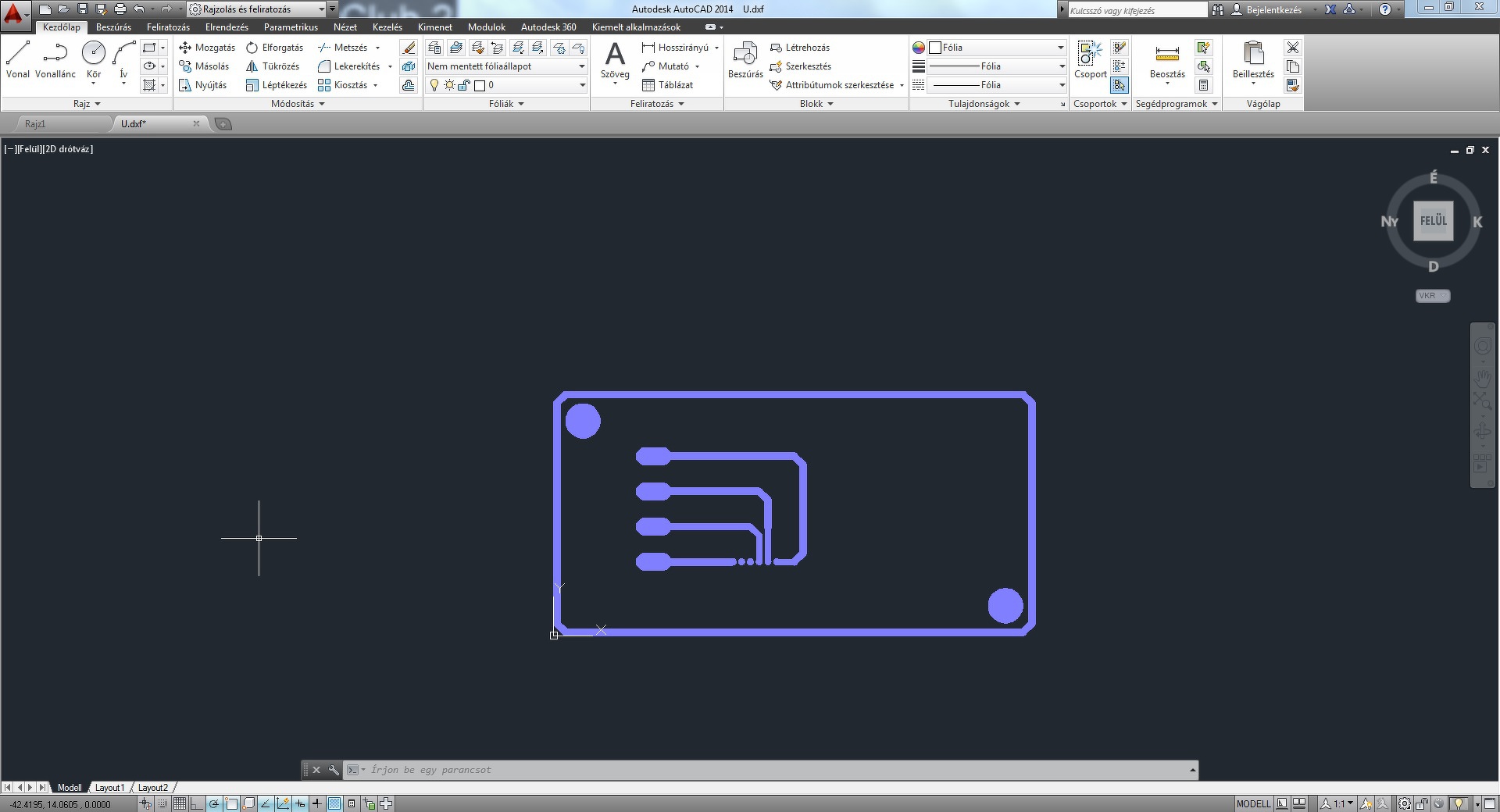Image resolution: width=1500 pixels, height=812 pixels.
Task: Click the Beosztás measure tool
Action: click(x=1167, y=60)
